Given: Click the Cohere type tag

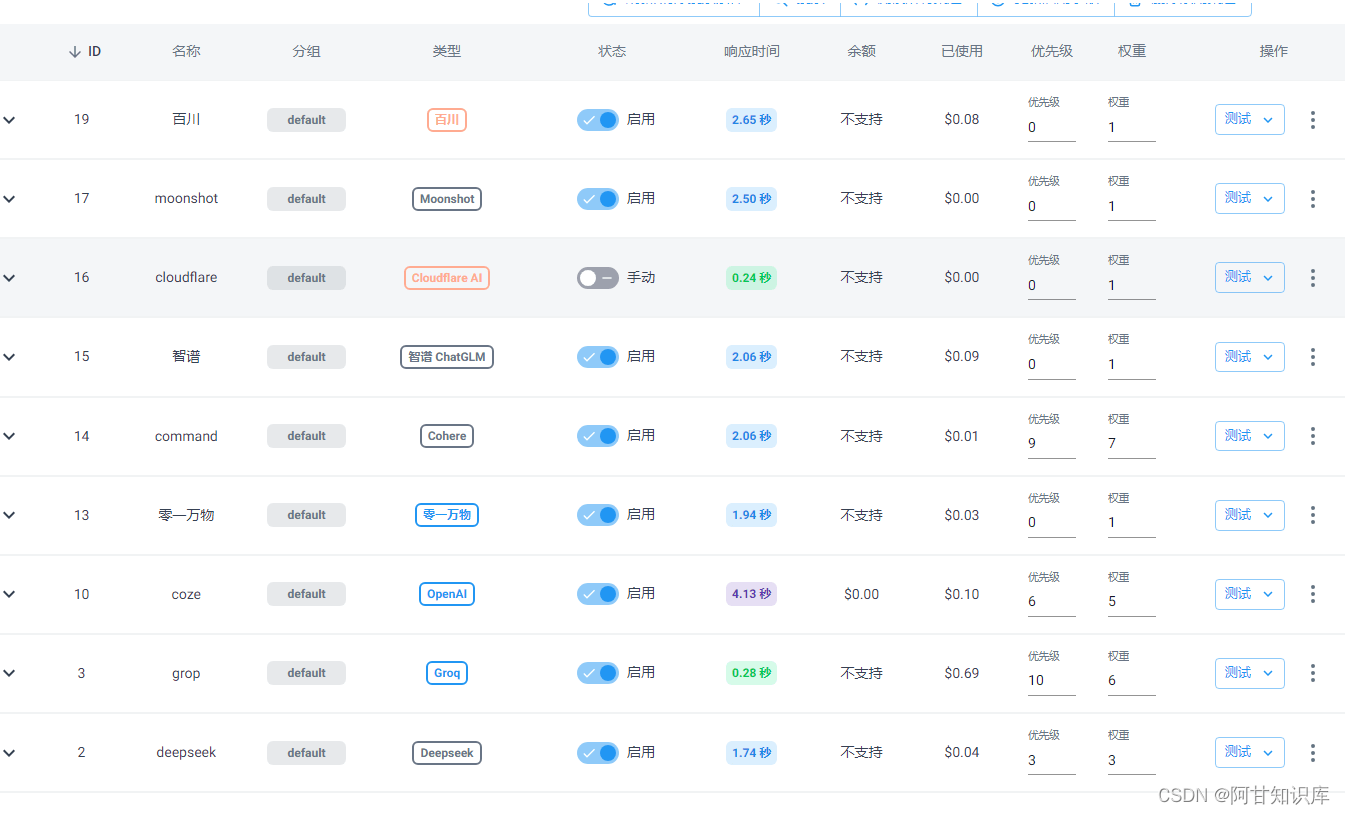Looking at the screenshot, I should (x=447, y=436).
